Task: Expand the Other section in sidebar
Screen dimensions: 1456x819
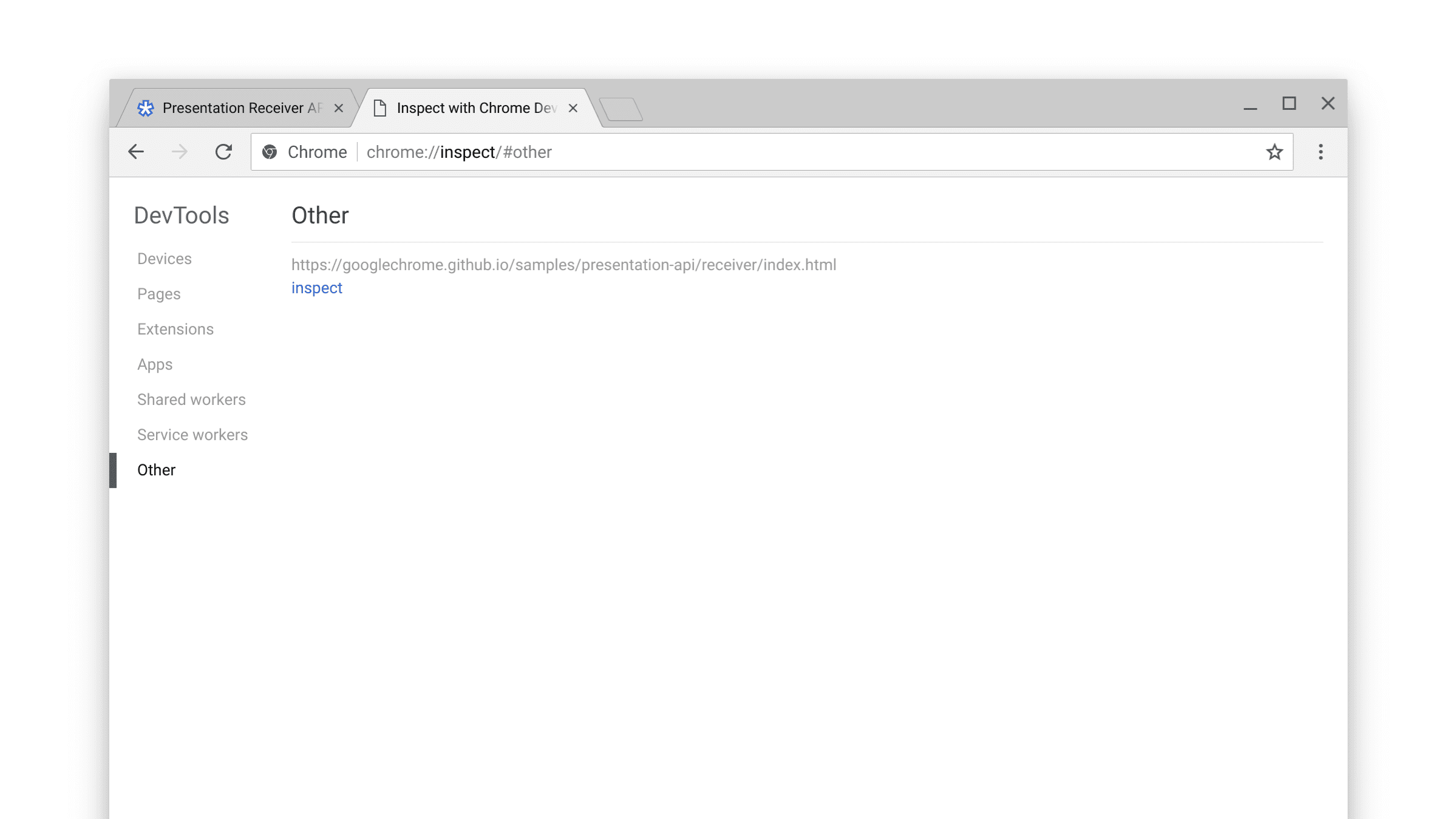Action: 157,470
